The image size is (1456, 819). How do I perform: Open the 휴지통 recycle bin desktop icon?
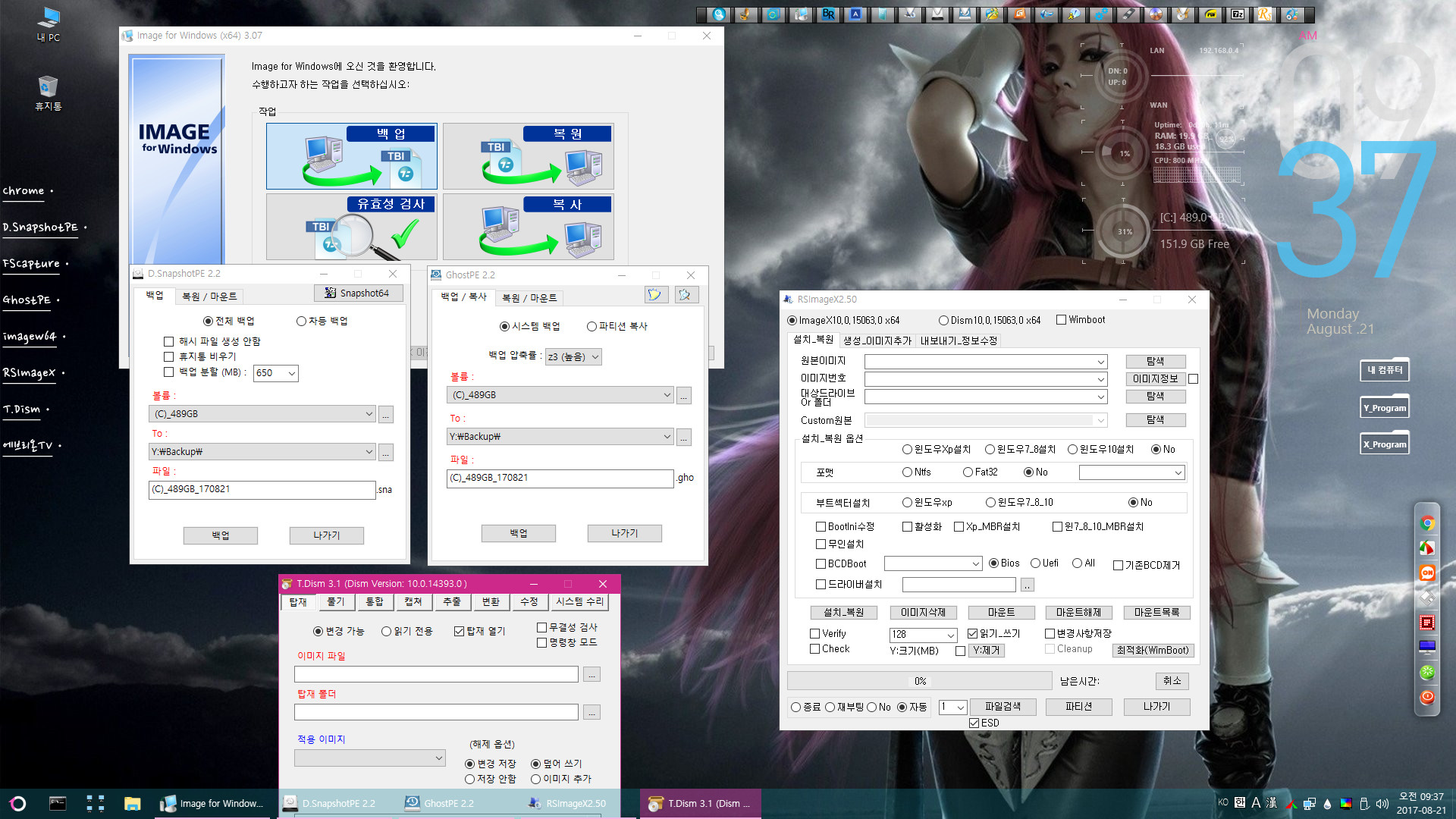(x=48, y=93)
